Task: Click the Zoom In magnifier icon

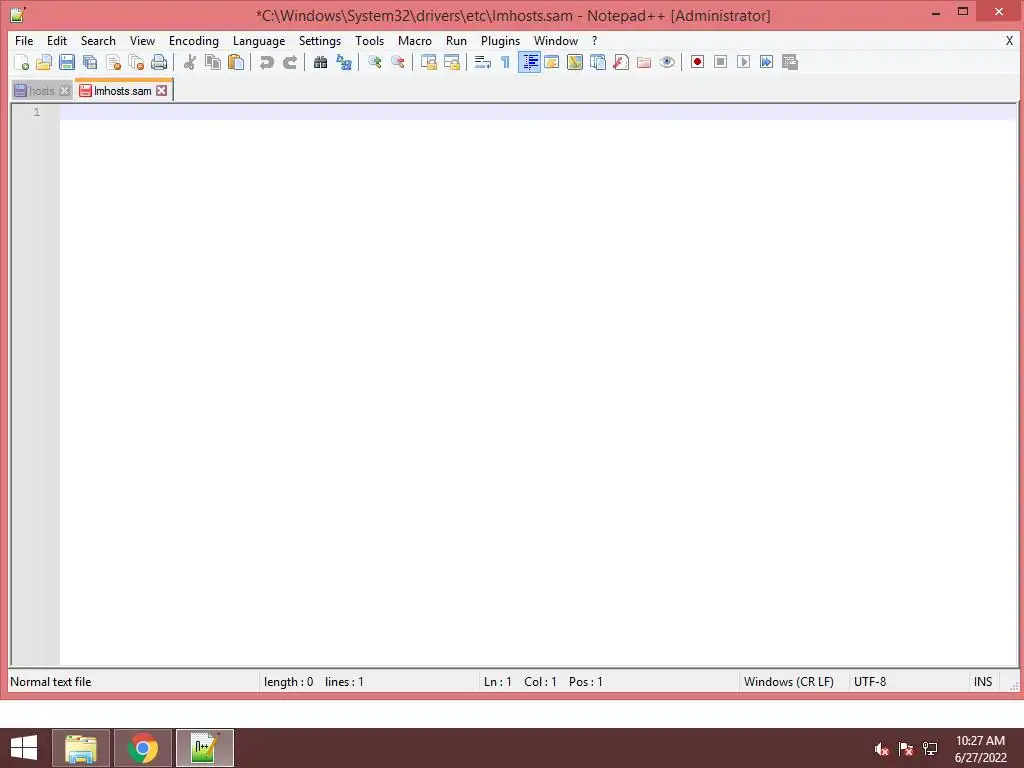Action: 374,62
